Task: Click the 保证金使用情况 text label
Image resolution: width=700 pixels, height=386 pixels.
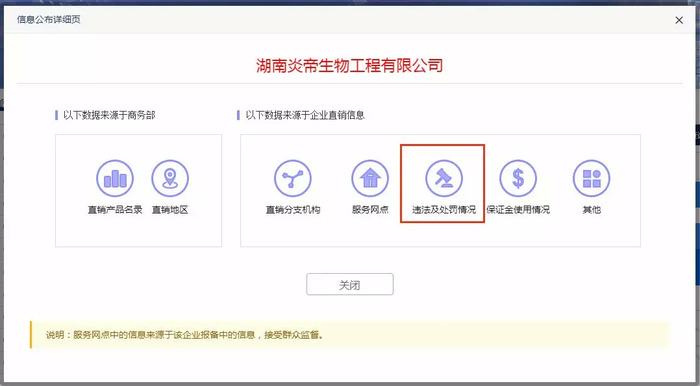Action: tap(518, 210)
